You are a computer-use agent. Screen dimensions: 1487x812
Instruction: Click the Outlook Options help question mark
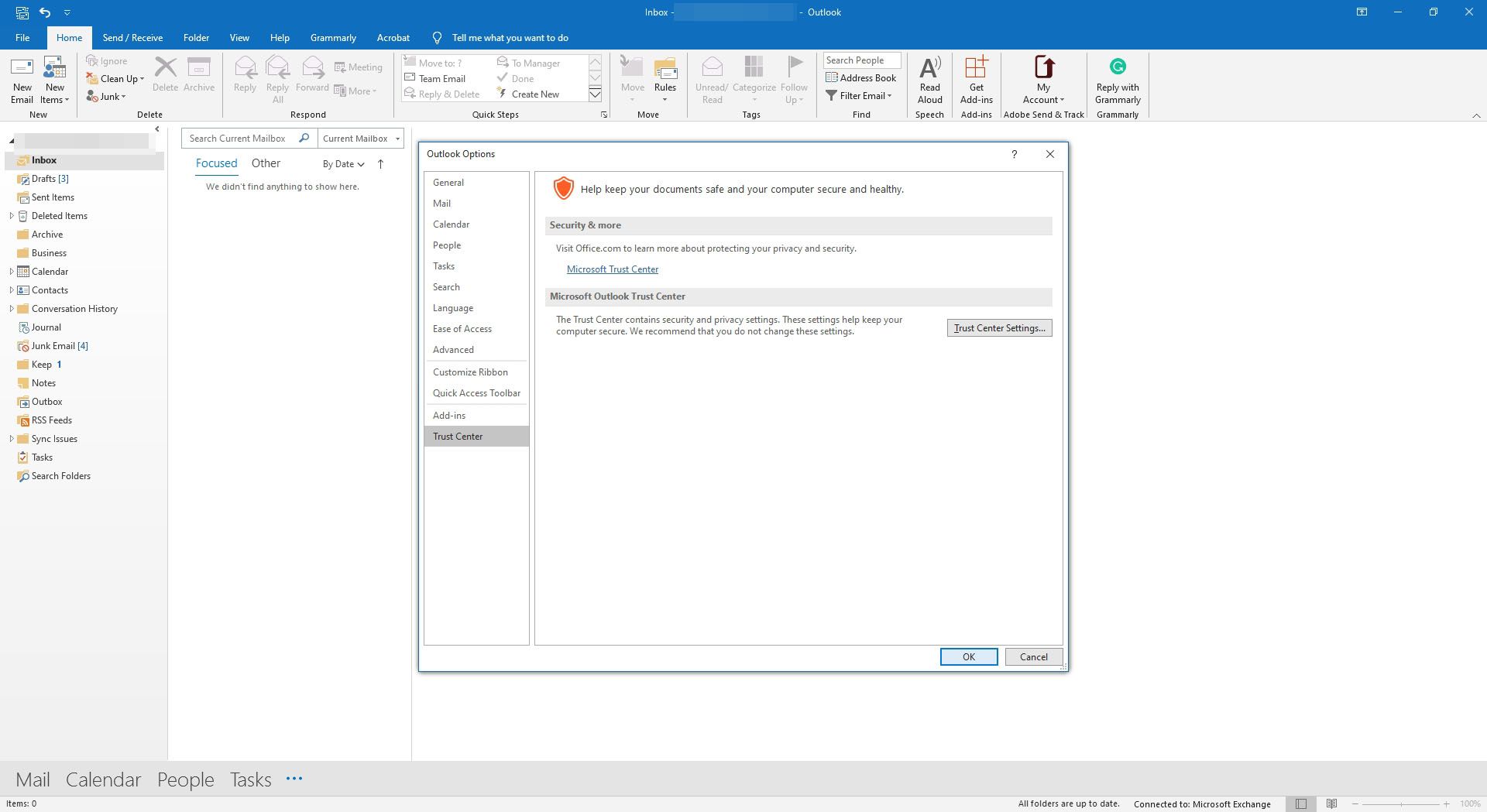1014,154
